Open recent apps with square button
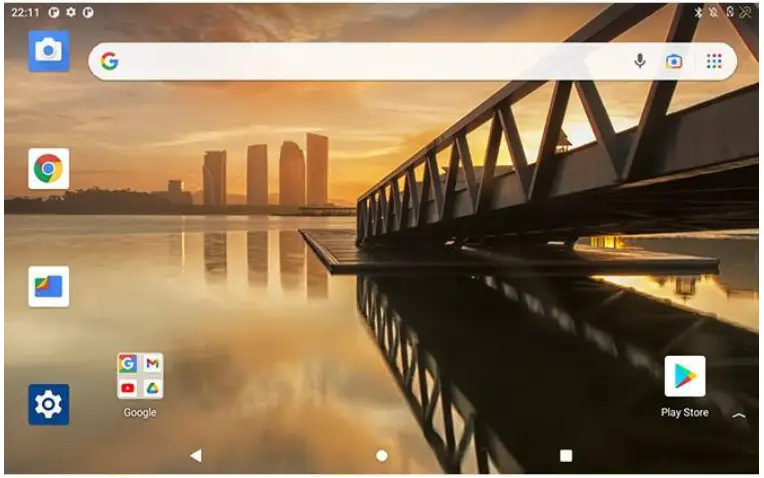This screenshot has width=764, height=478. click(566, 456)
